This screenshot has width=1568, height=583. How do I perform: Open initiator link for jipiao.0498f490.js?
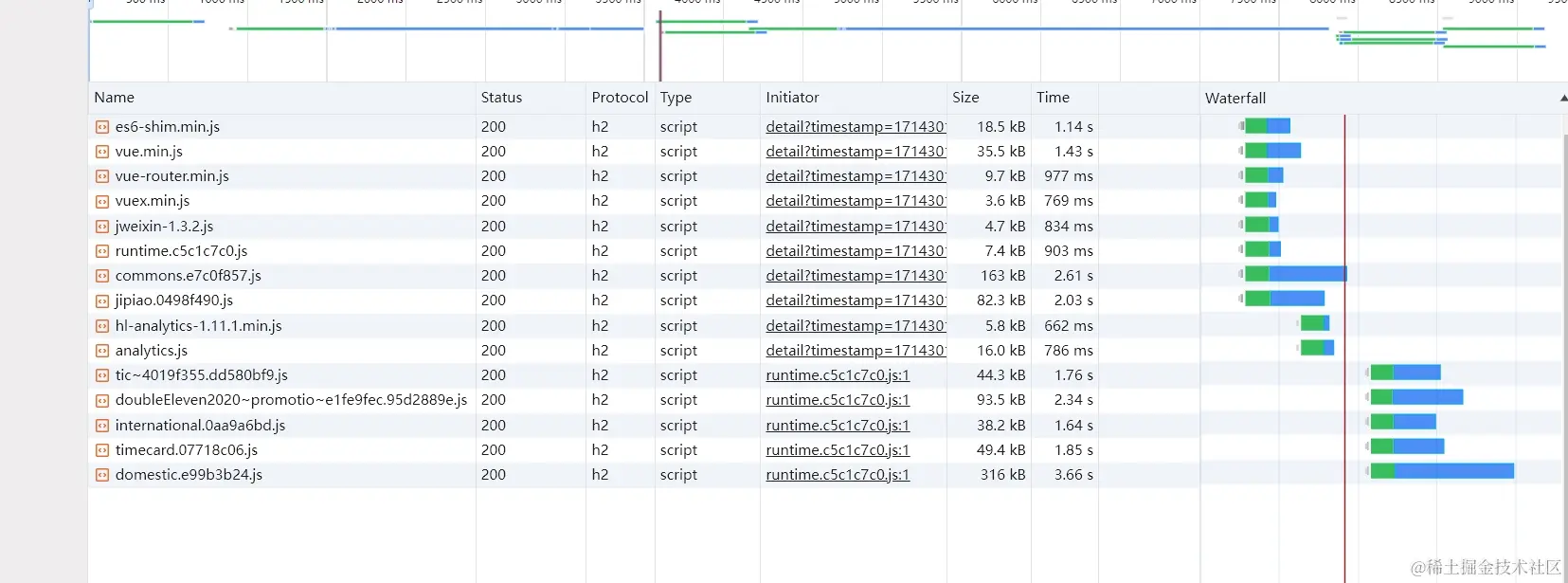tap(855, 301)
